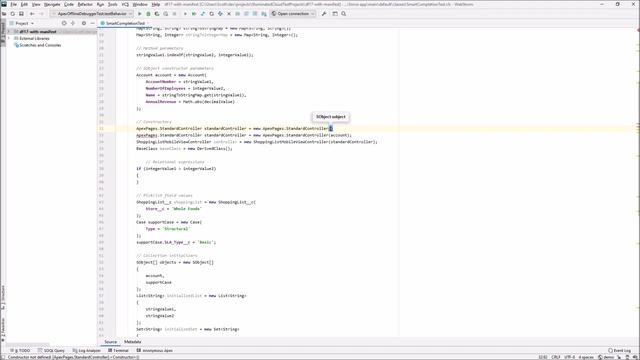Screen dimensions: 640x360
Task: Click the 'SObject[] objects = new SObject[]' line
Action: 175,262
